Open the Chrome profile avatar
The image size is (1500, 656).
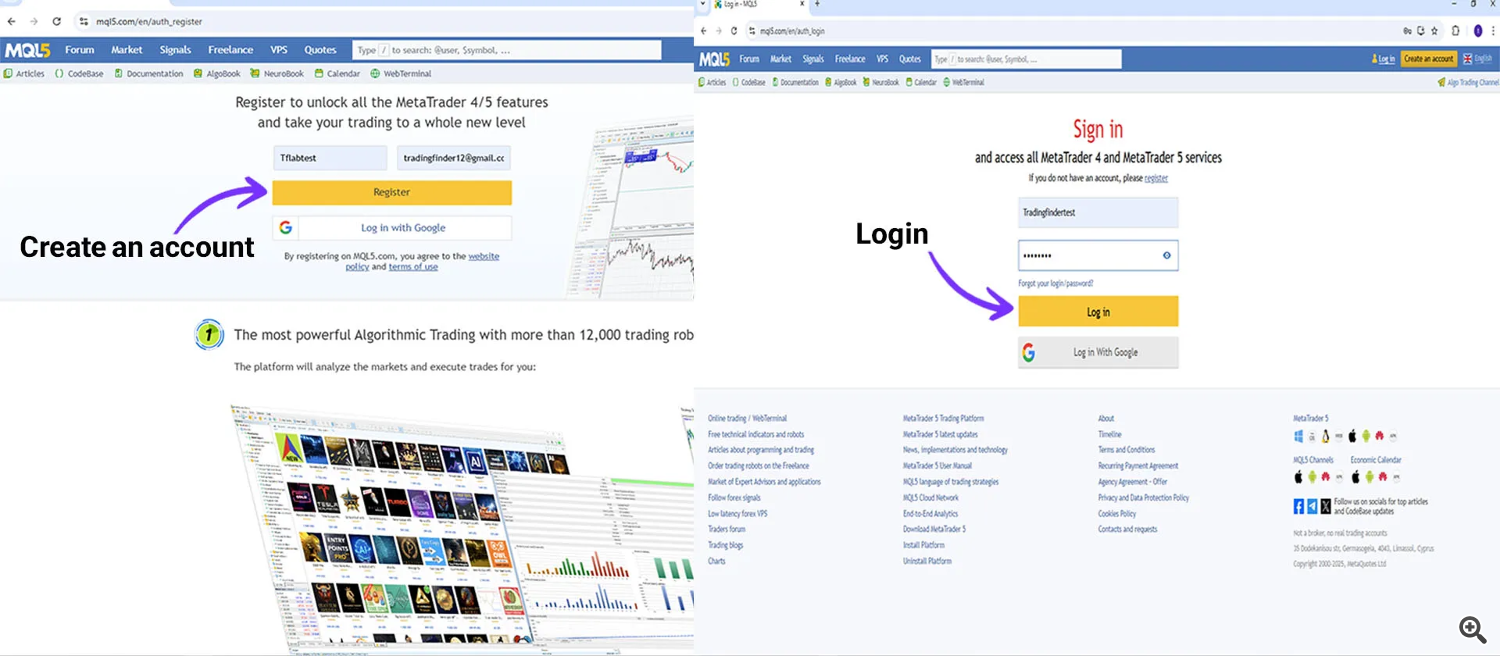click(1478, 31)
